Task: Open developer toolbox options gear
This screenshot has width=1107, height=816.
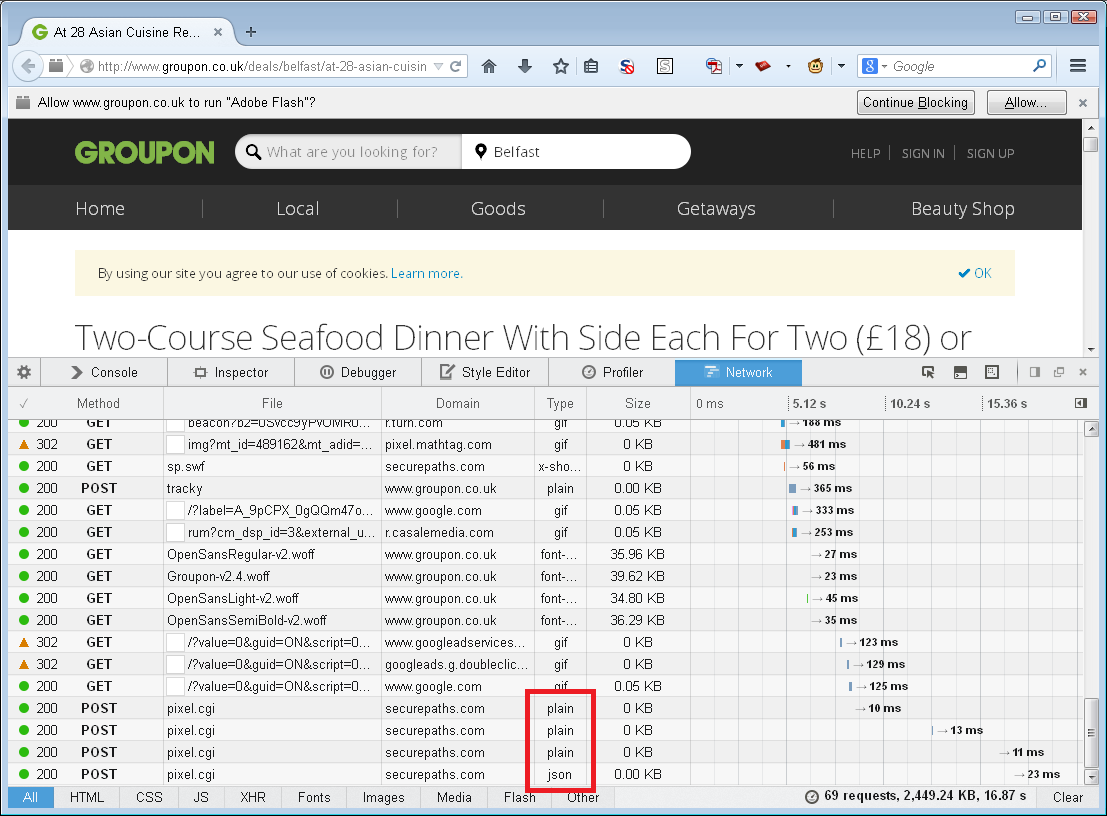Action: (24, 372)
